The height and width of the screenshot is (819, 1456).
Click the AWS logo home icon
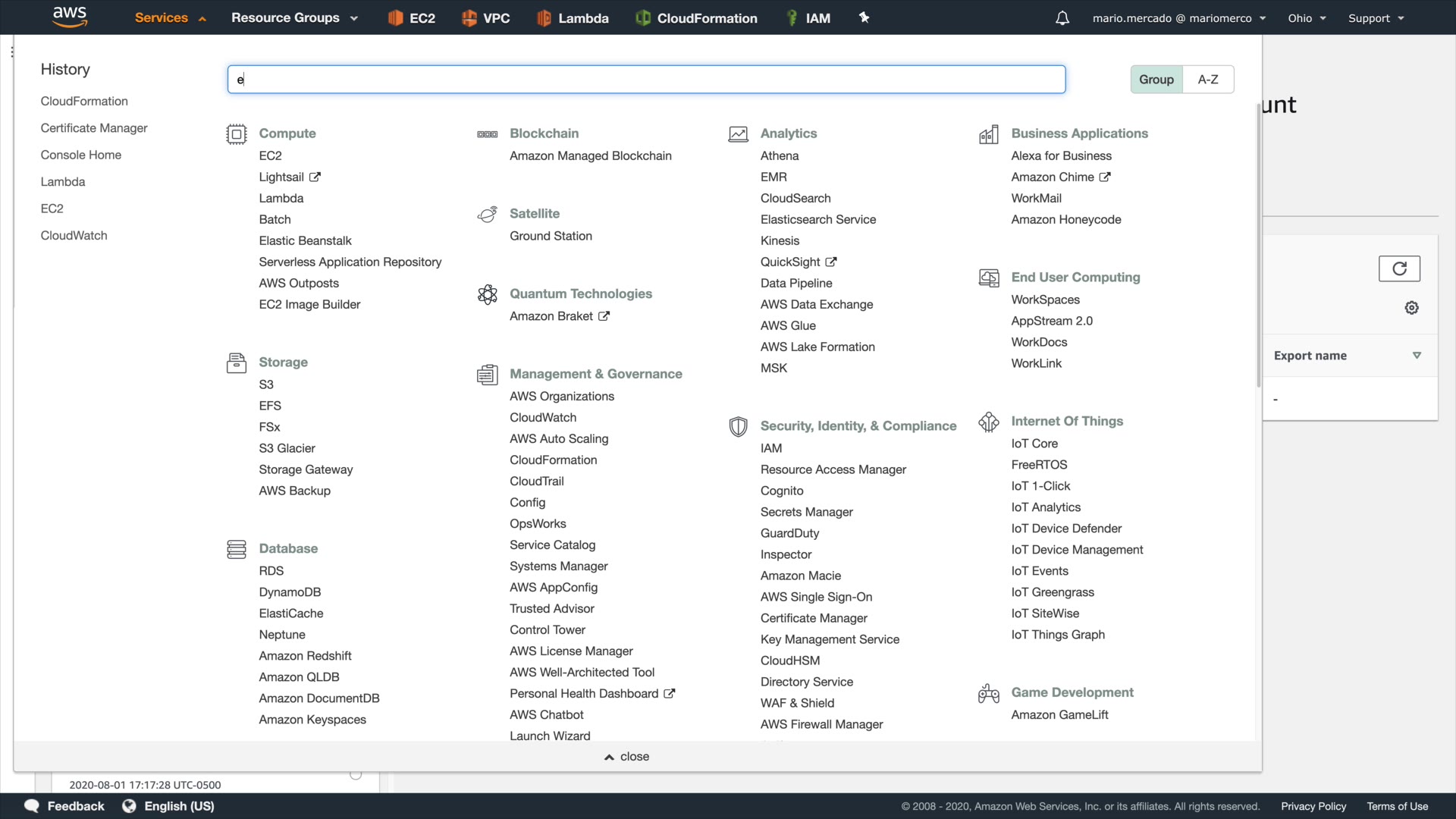coord(70,17)
